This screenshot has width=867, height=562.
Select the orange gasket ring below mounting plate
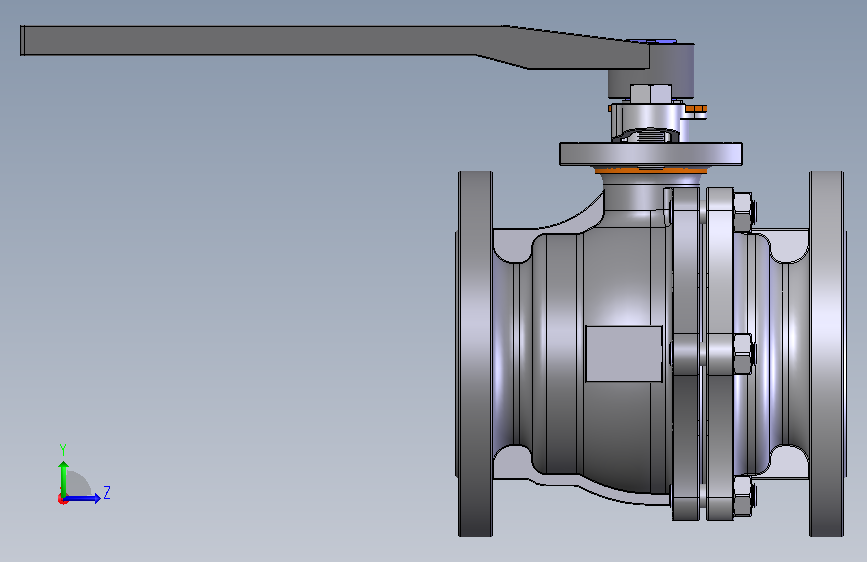coord(651,171)
